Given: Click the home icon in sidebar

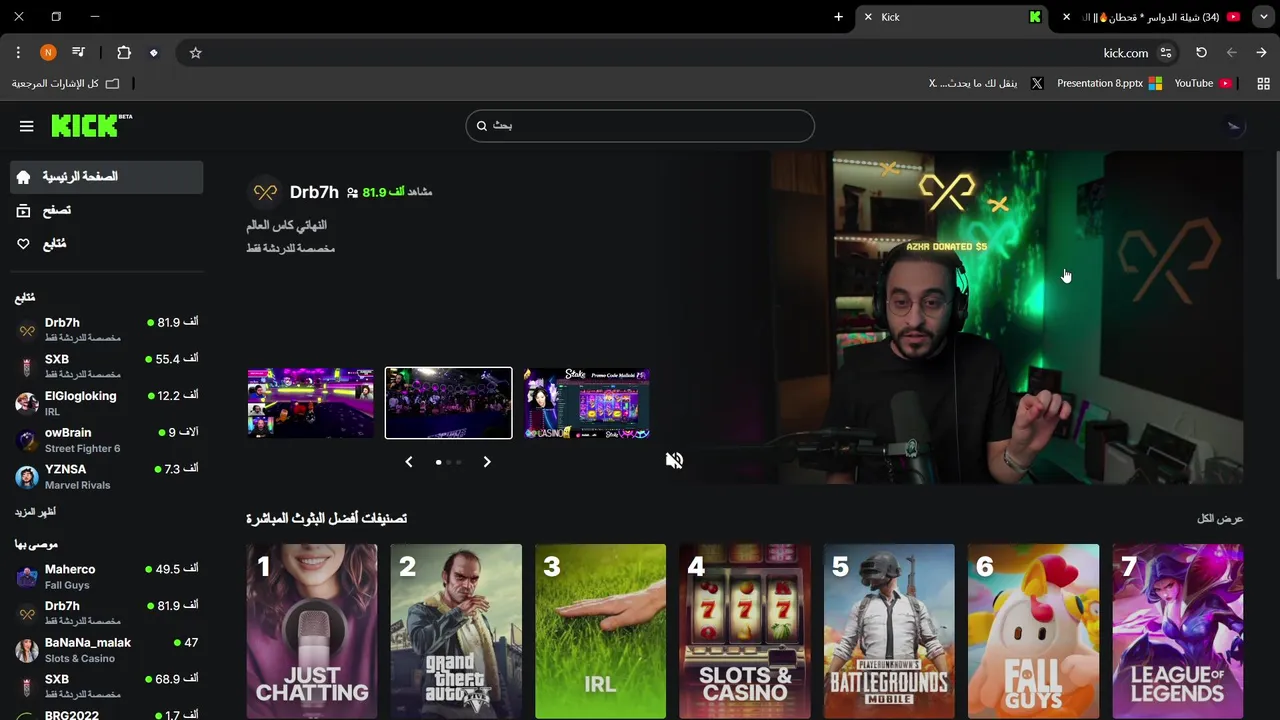Looking at the screenshot, I should pos(24,177).
